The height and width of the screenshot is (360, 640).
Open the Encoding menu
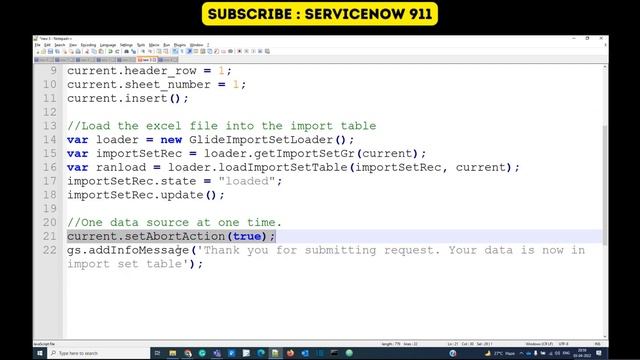pos(88,45)
